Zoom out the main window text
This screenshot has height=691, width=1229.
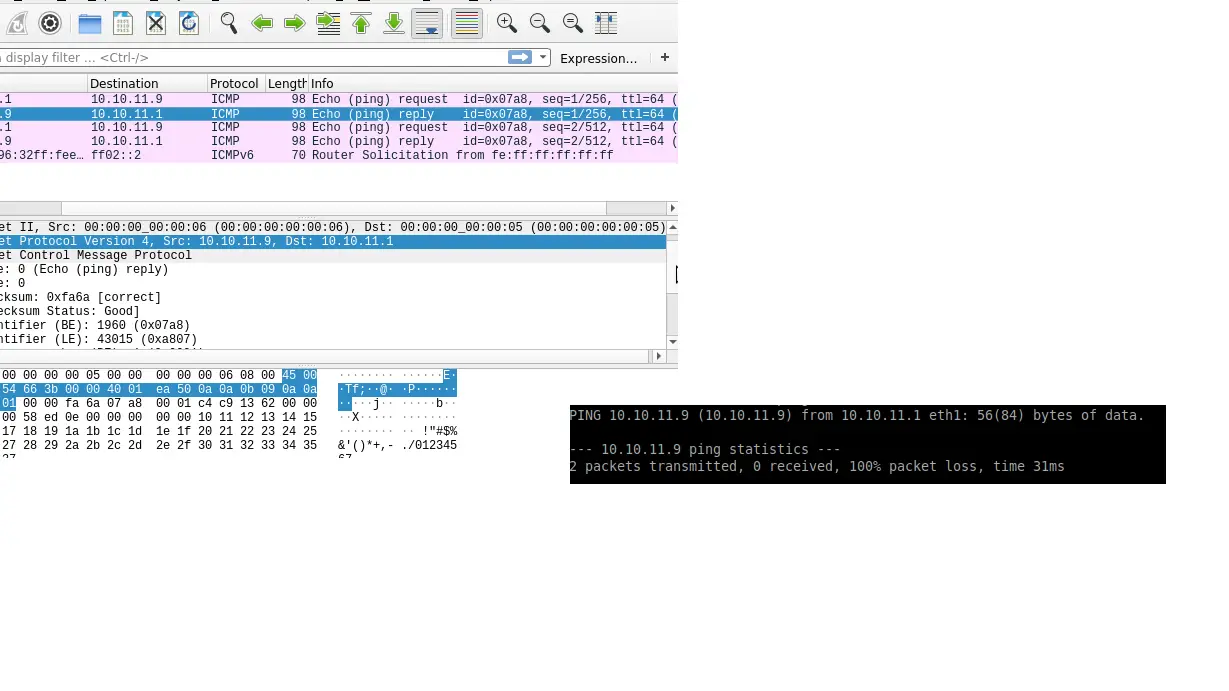click(x=540, y=23)
